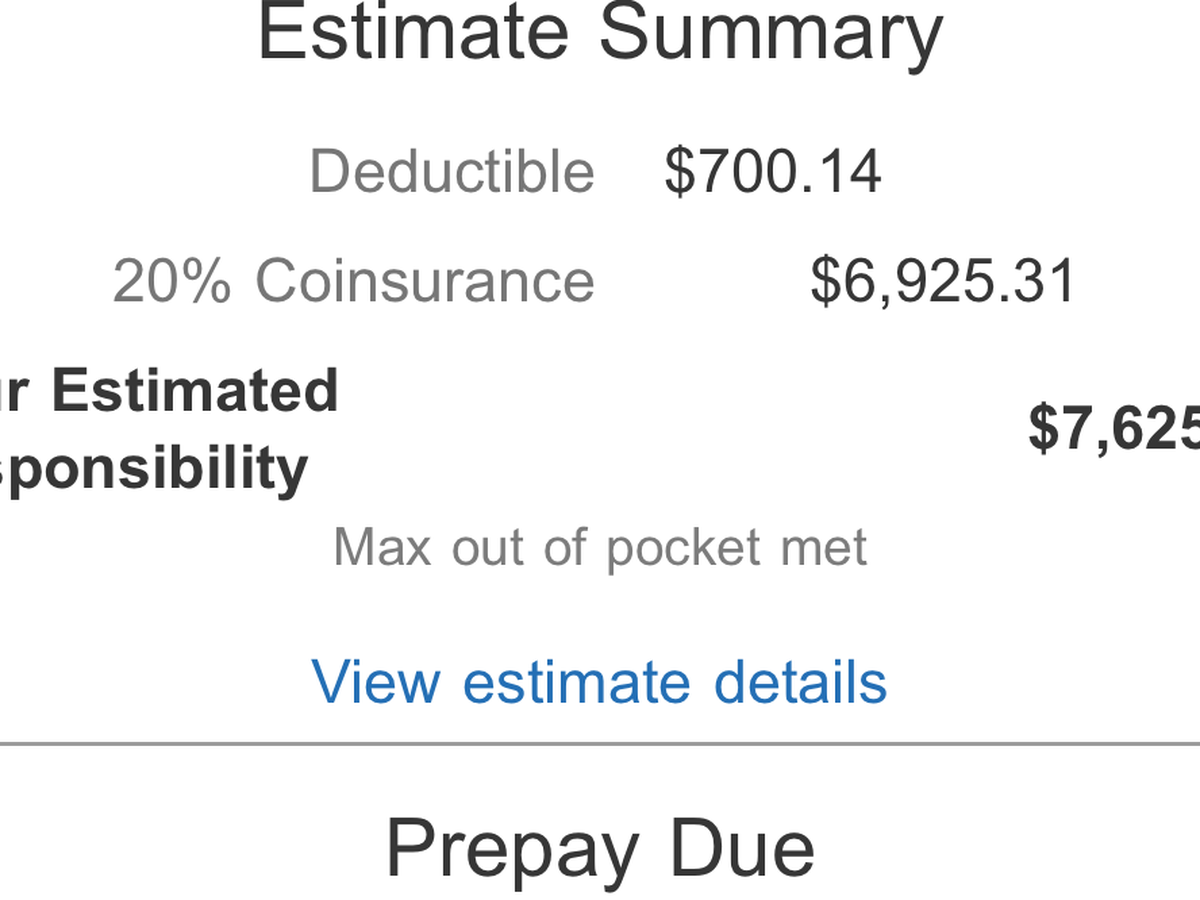The height and width of the screenshot is (900, 1200).
Task: Click the divider line above Prepay Due
Action: 600,744
